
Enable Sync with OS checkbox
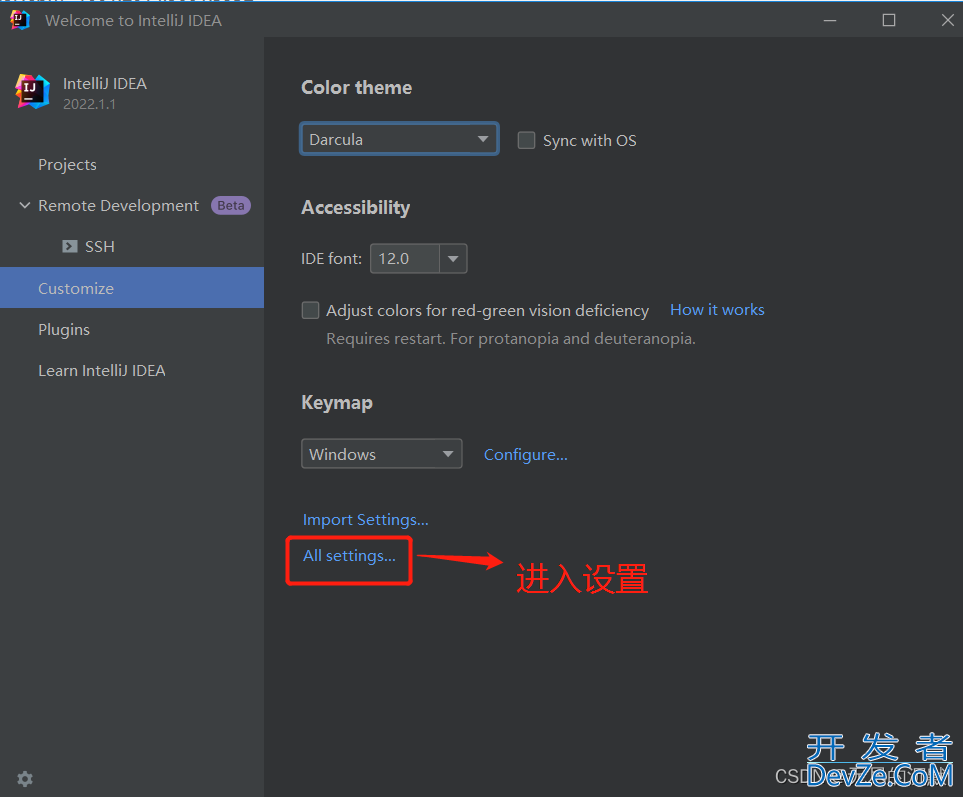point(526,141)
